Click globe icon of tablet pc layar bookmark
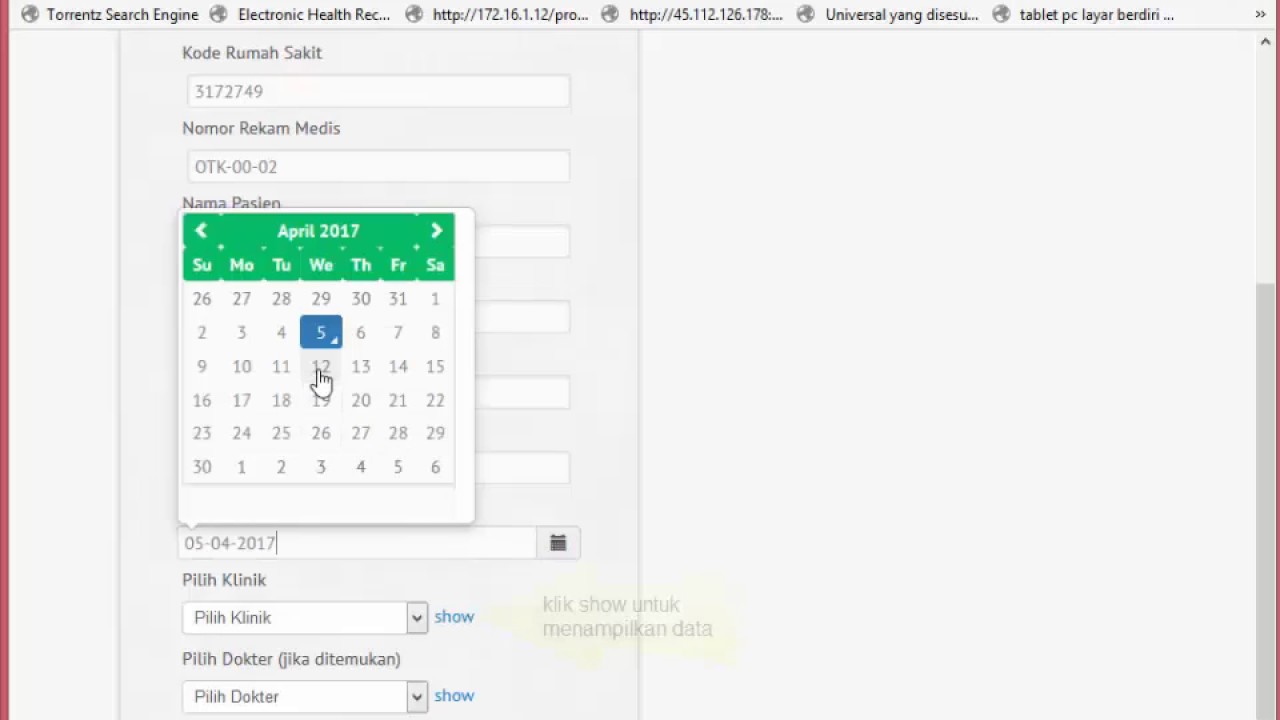Screen dimensions: 1280x720 [x=1002, y=15]
